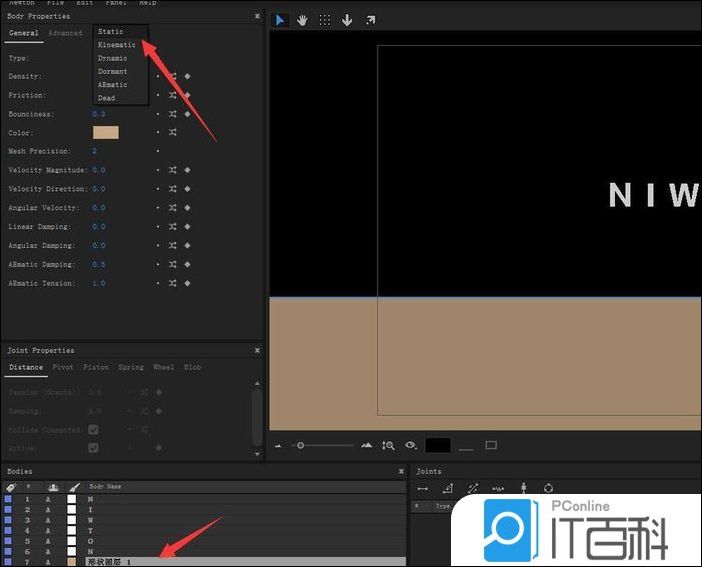The width and height of the screenshot is (702, 567).
Task: Click the keyframe diamond beside Bounciness
Action: [x=187, y=114]
